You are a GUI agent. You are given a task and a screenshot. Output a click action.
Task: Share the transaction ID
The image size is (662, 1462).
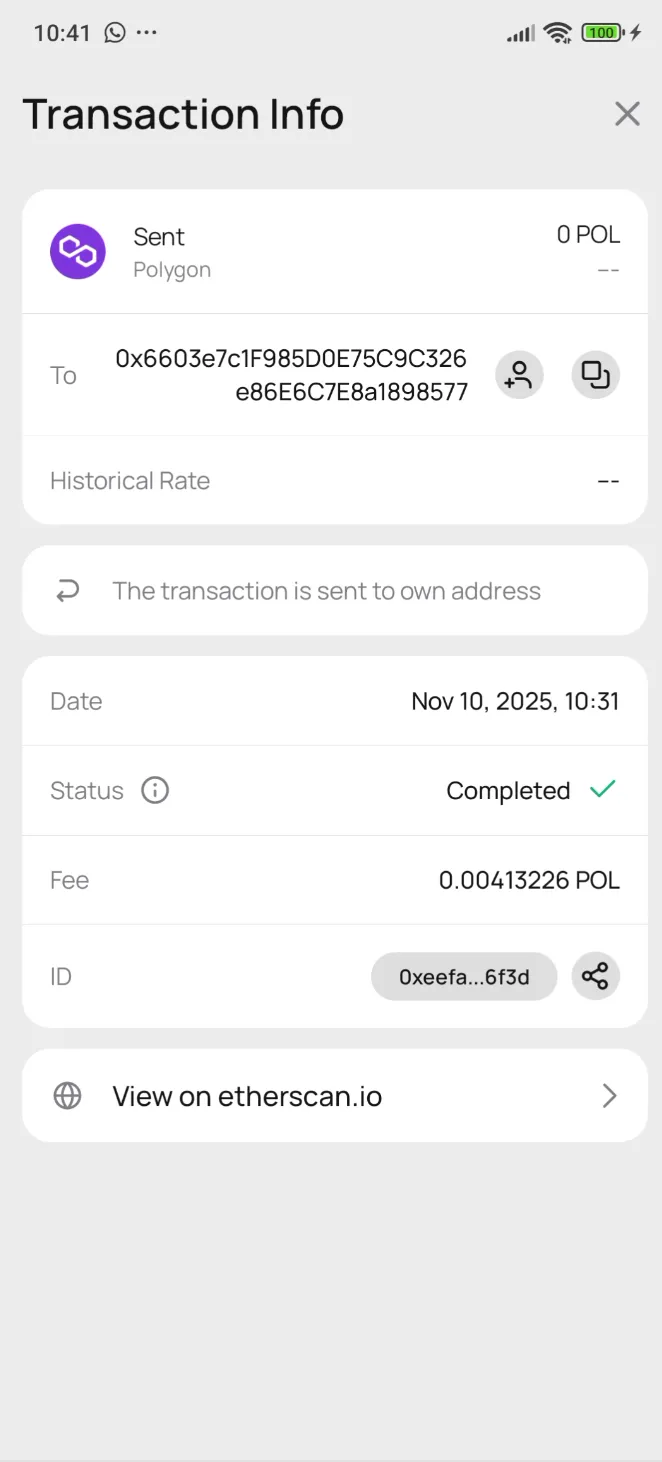click(x=596, y=976)
